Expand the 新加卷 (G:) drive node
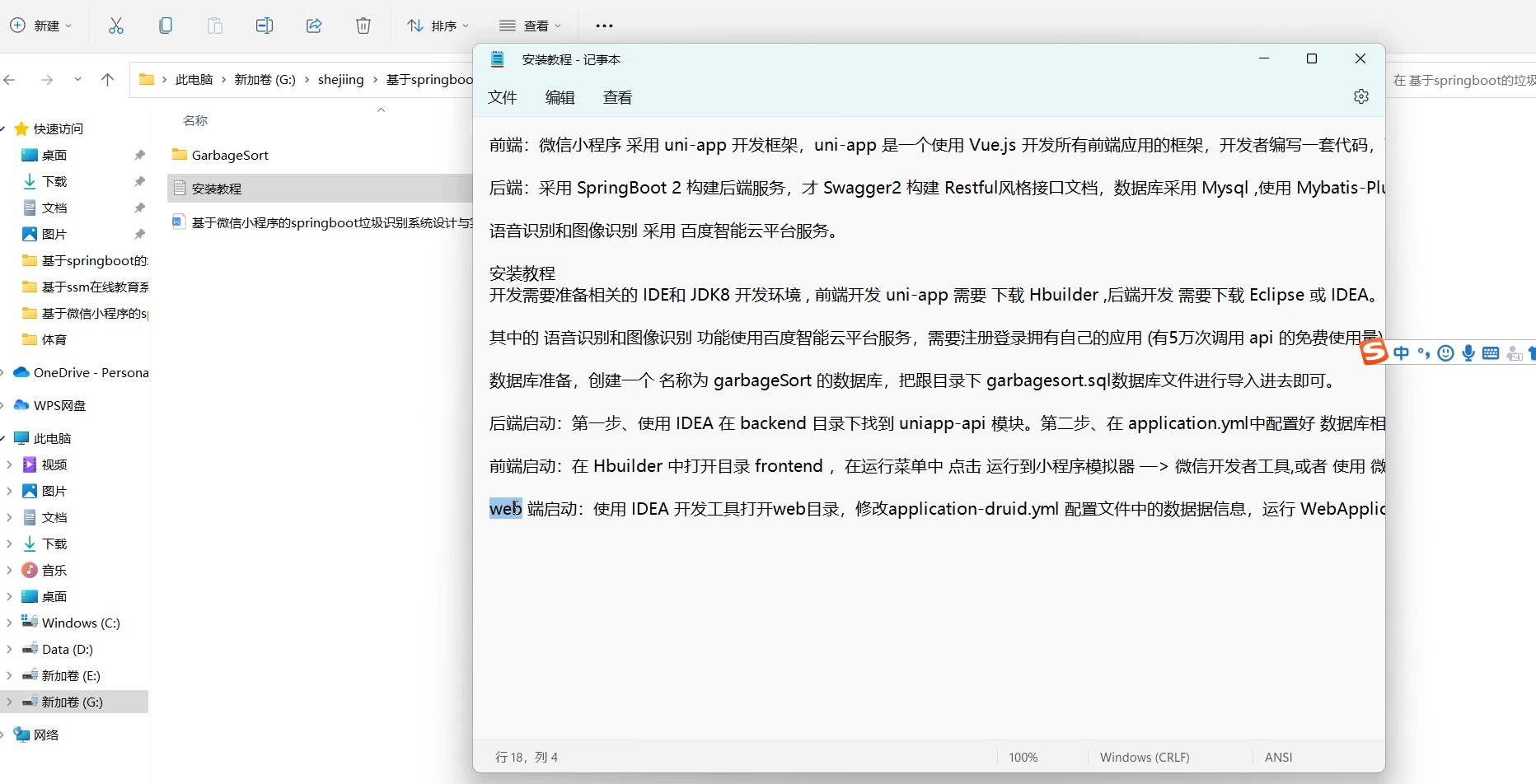1536x784 pixels. click(x=9, y=702)
